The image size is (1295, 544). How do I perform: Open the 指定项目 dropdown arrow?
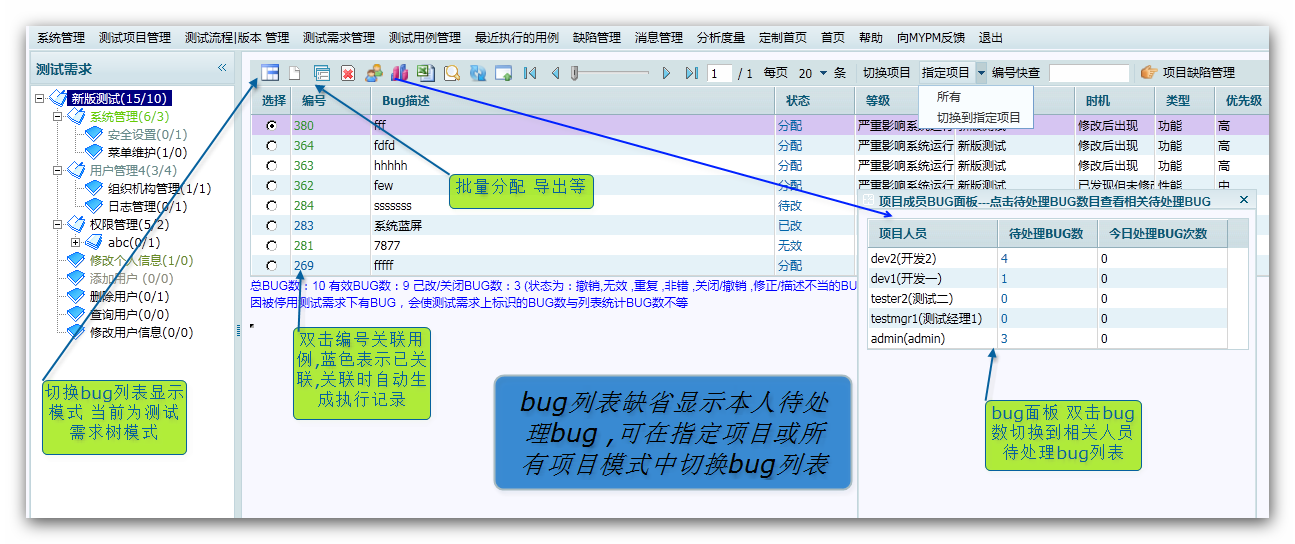981,73
